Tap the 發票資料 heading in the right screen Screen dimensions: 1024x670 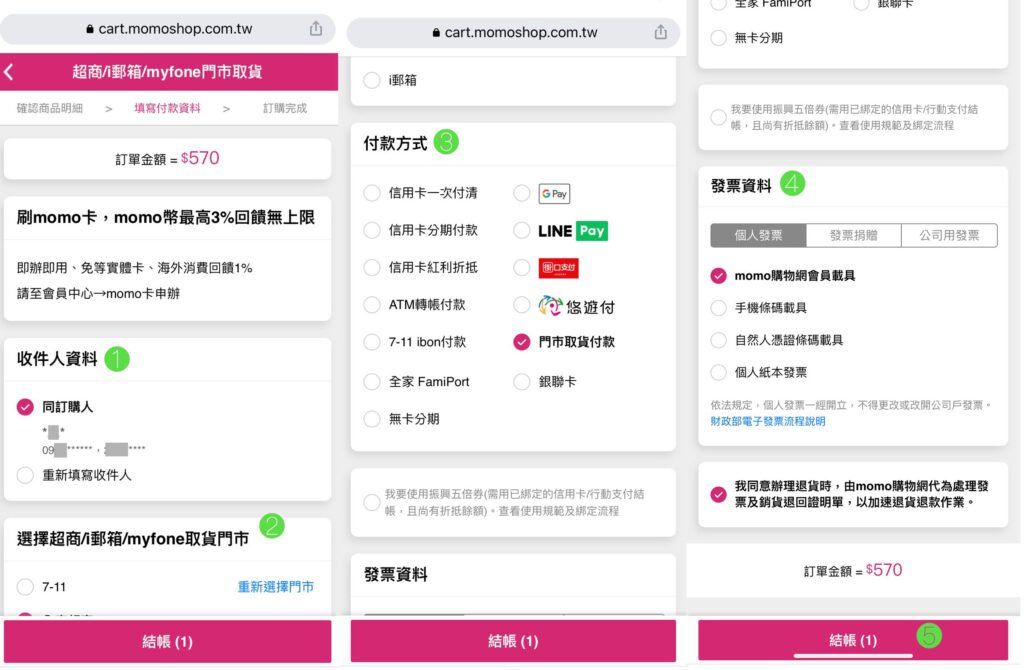click(741, 186)
